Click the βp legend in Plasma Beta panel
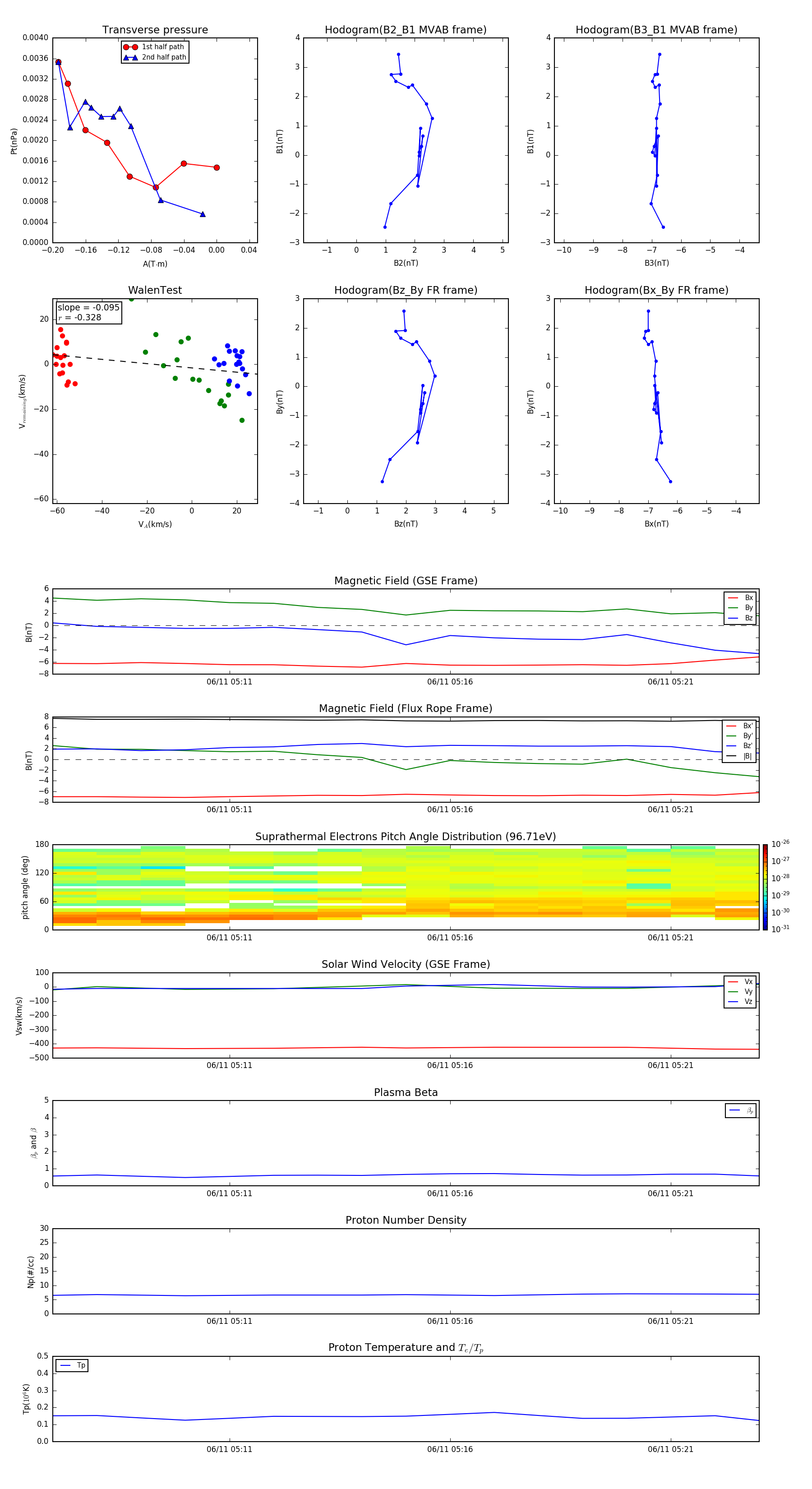 (x=741, y=1110)
